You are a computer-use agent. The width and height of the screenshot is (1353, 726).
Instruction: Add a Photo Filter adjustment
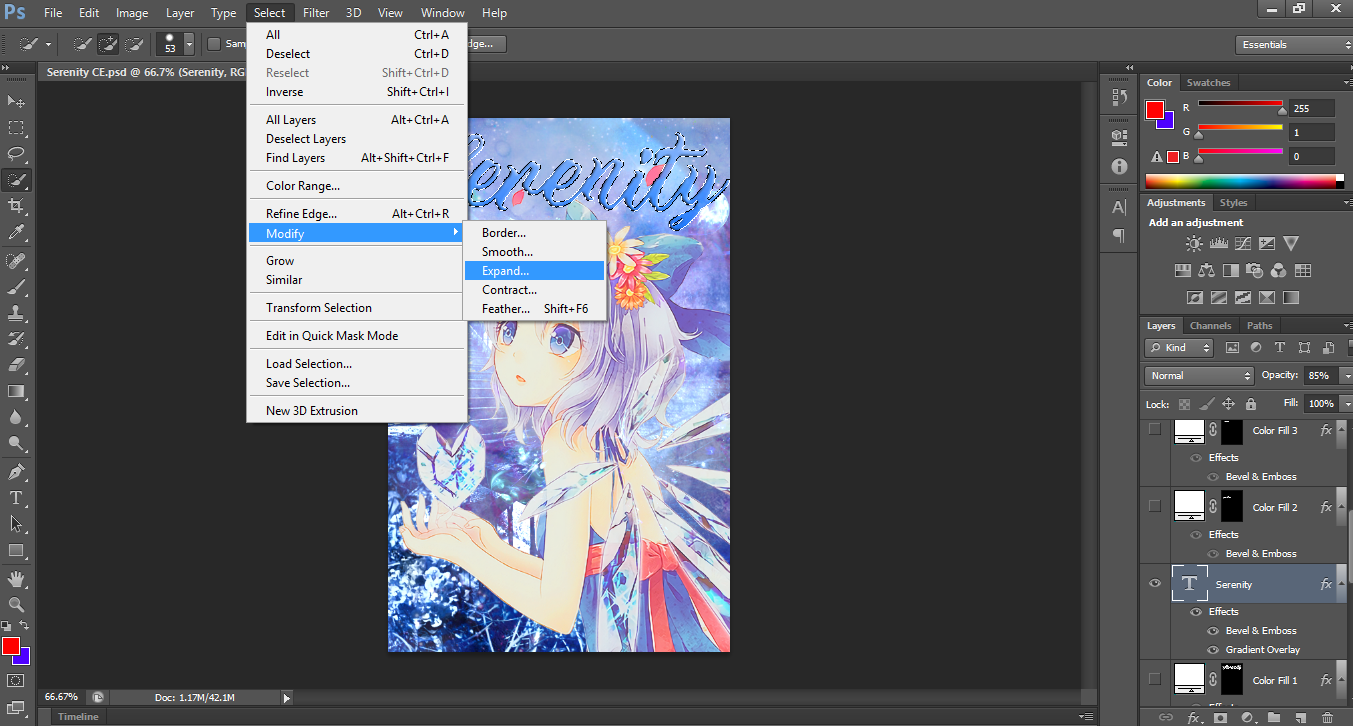[x=1254, y=270]
